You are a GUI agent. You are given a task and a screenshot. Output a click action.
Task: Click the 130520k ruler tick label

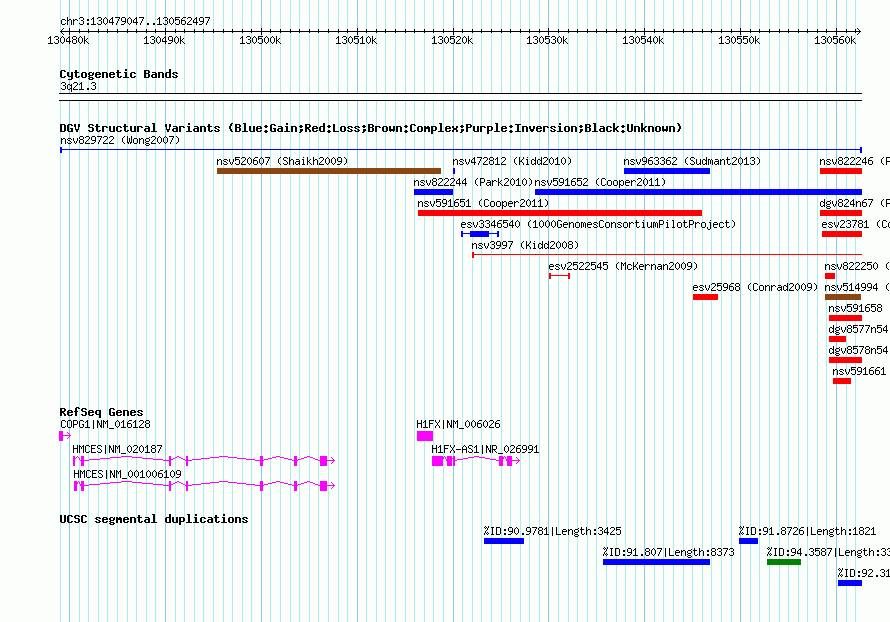[452, 40]
